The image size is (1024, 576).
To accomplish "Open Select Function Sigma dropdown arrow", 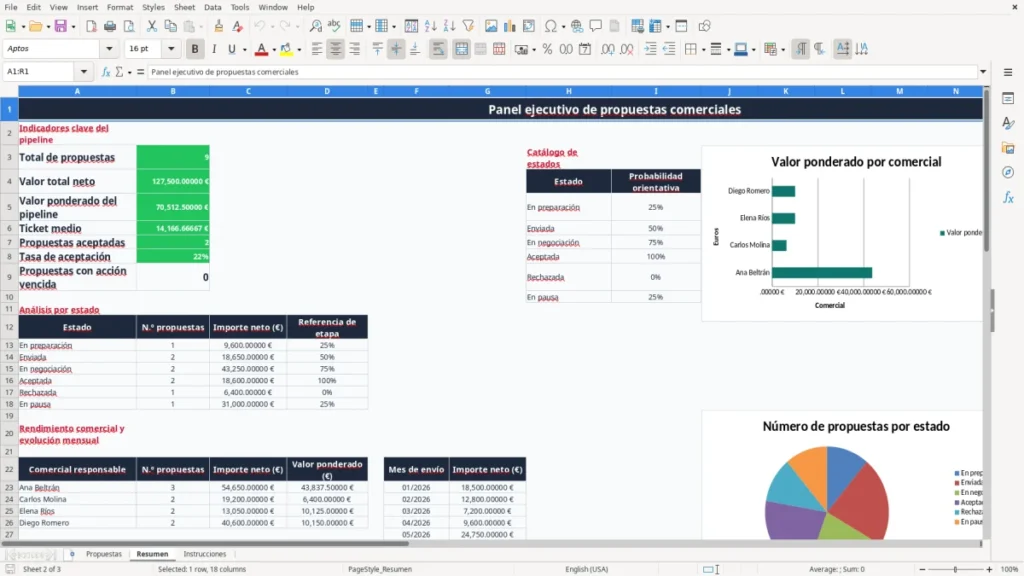I will pyautogui.click(x=129, y=72).
